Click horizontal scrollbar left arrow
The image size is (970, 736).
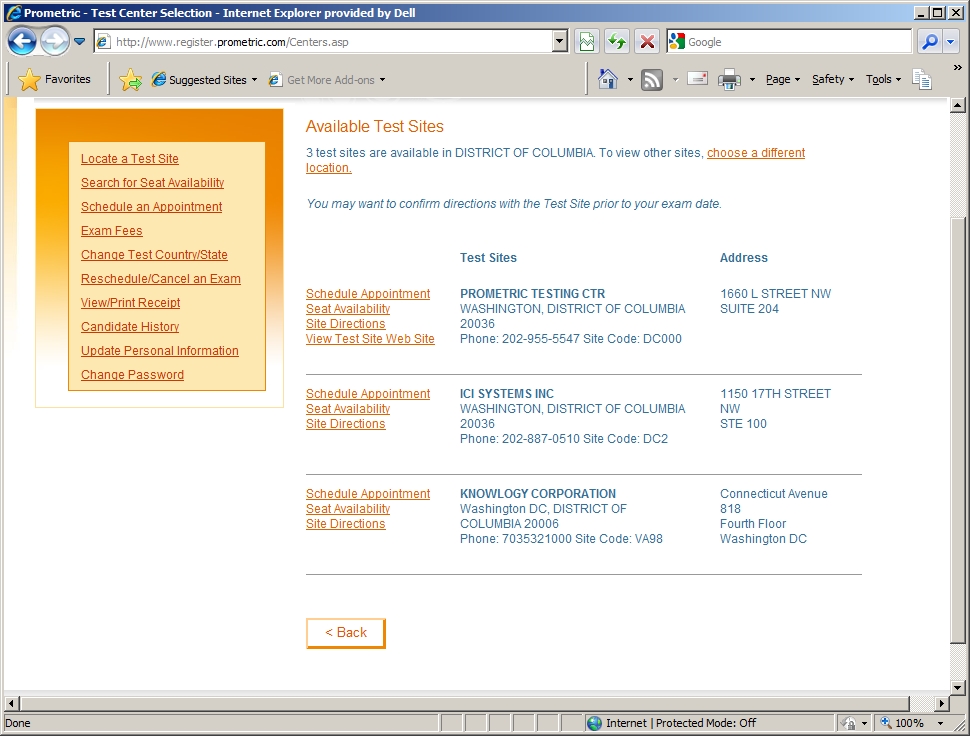[x=11, y=703]
